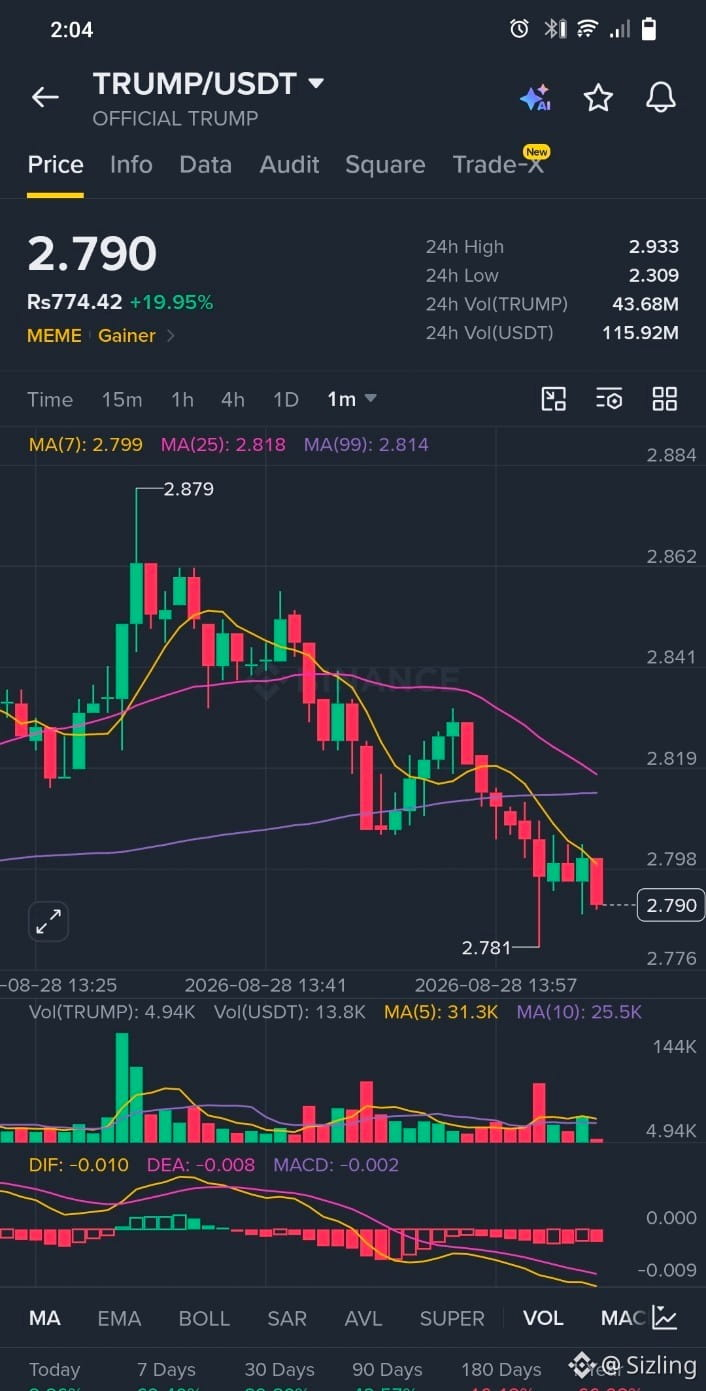Open chart settings list-gear icon
Screen dimensions: 706x1391
point(609,399)
